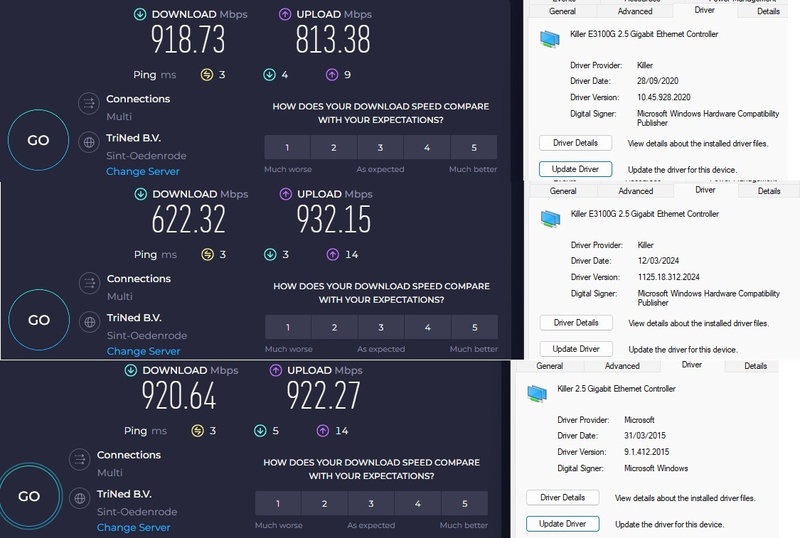
Task: Click upload ping icon in the 622.32 test
Action: pos(333,254)
